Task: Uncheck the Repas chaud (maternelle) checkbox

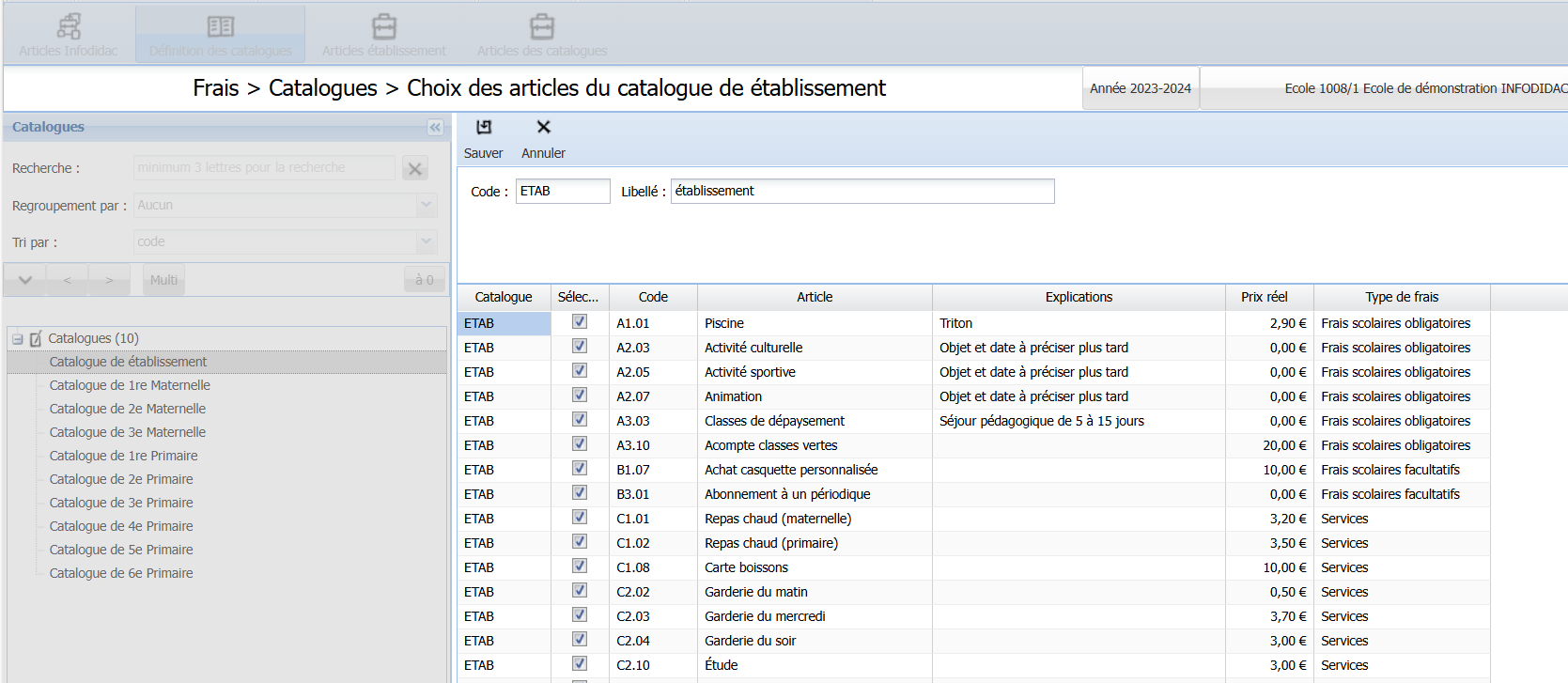Action: coord(580,517)
